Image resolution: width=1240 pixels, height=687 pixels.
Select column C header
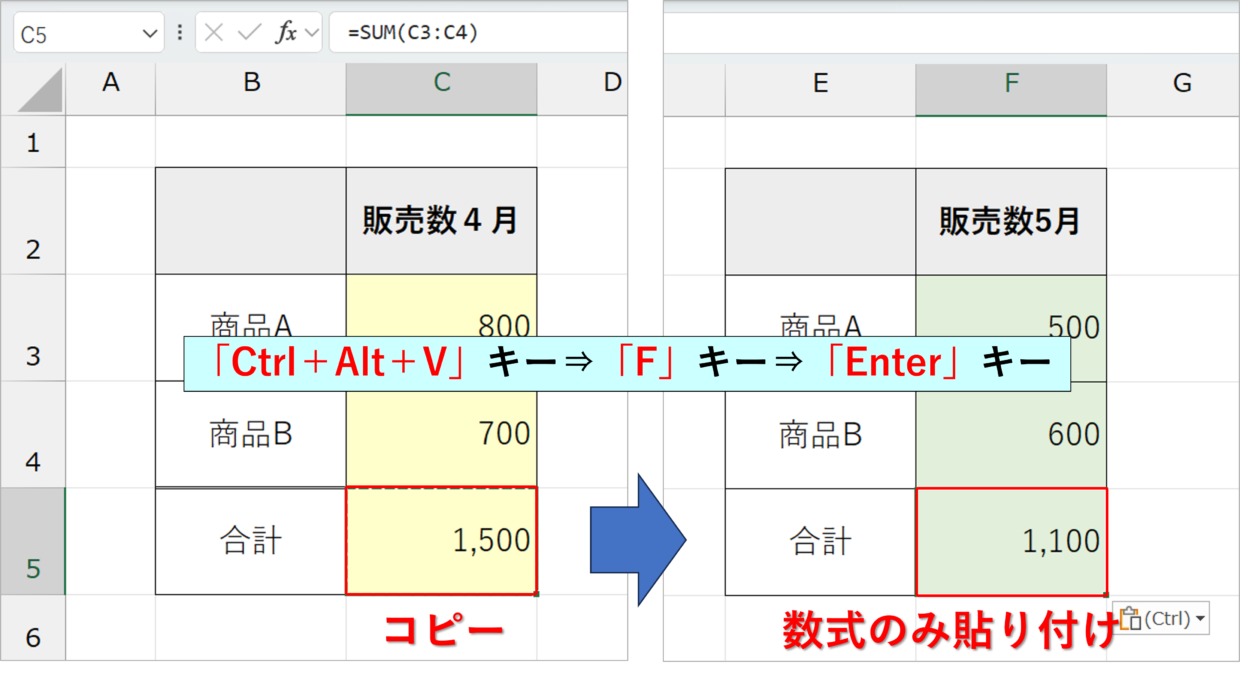[x=441, y=84]
